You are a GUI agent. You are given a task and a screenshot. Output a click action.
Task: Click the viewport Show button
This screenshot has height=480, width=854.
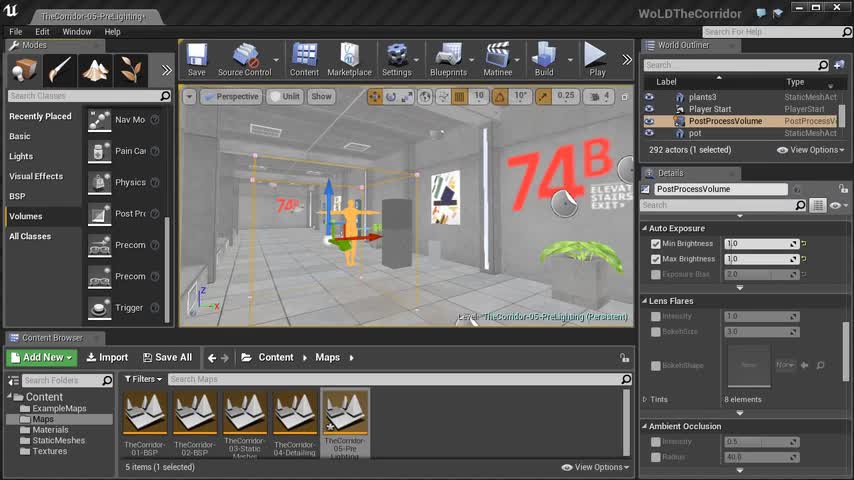pos(321,97)
